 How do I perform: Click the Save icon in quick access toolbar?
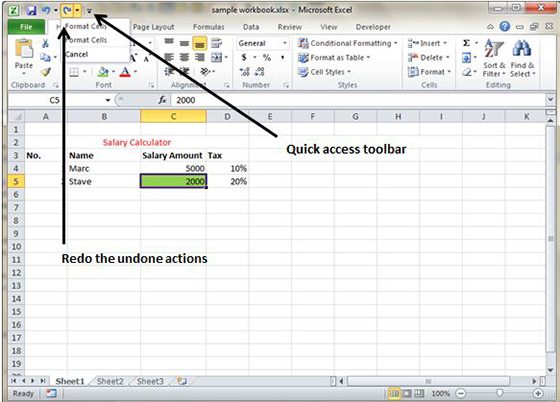tap(32, 10)
